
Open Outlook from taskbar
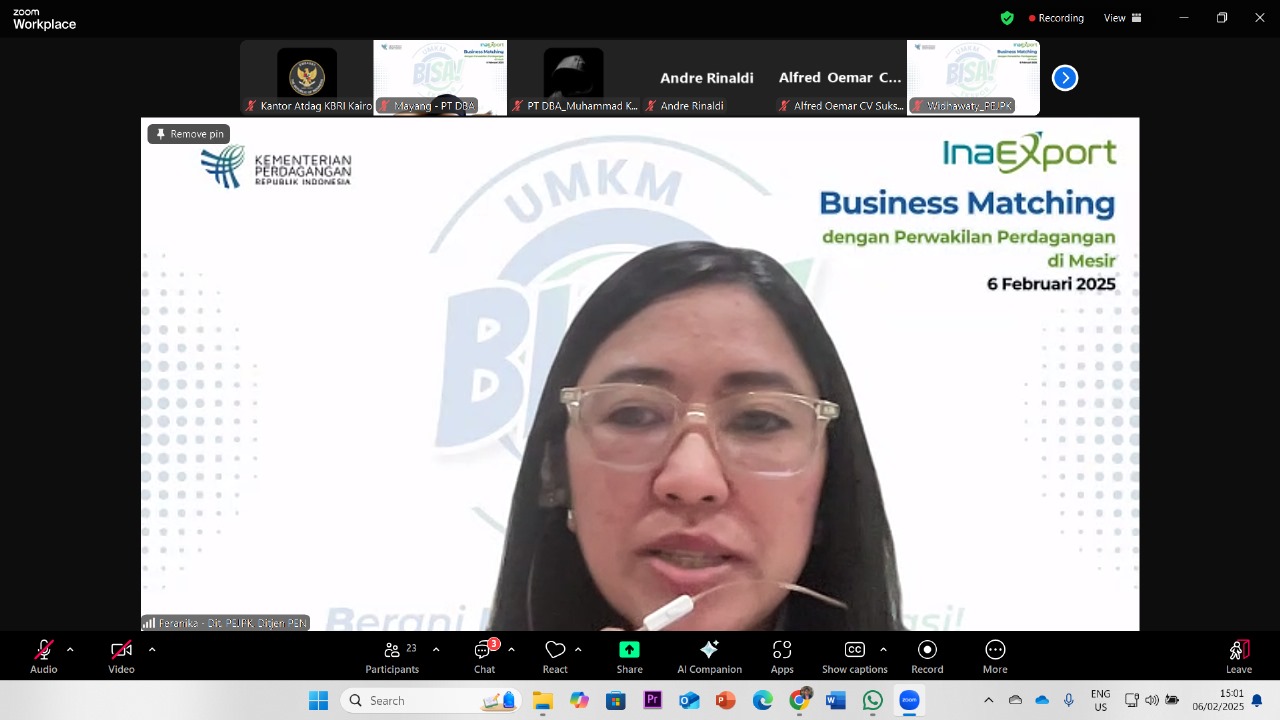(689, 700)
